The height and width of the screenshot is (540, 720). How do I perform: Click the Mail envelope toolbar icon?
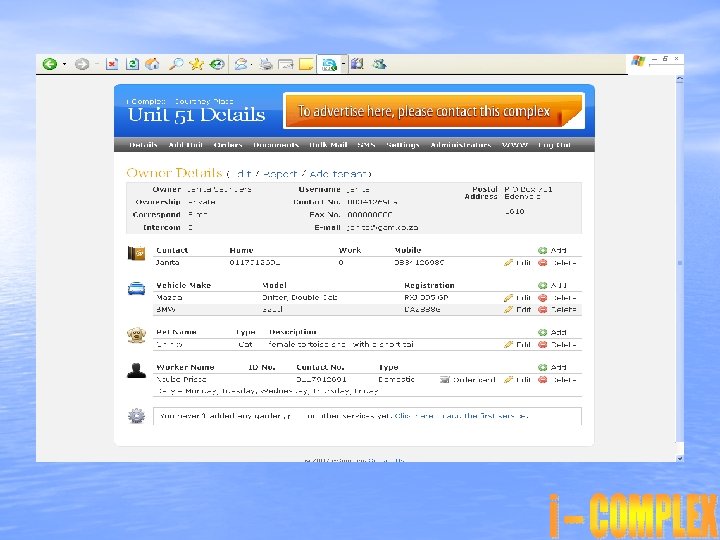click(241, 64)
